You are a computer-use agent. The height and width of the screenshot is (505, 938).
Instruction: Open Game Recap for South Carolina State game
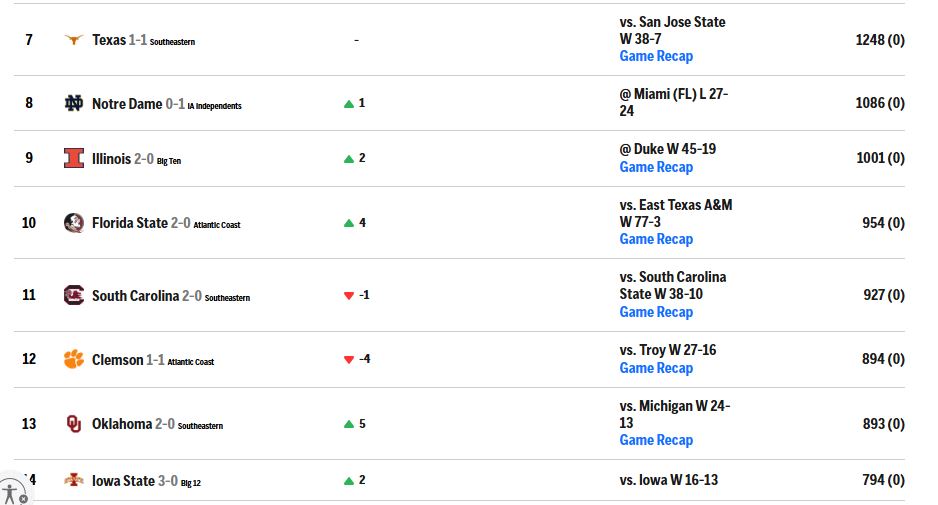[656, 312]
